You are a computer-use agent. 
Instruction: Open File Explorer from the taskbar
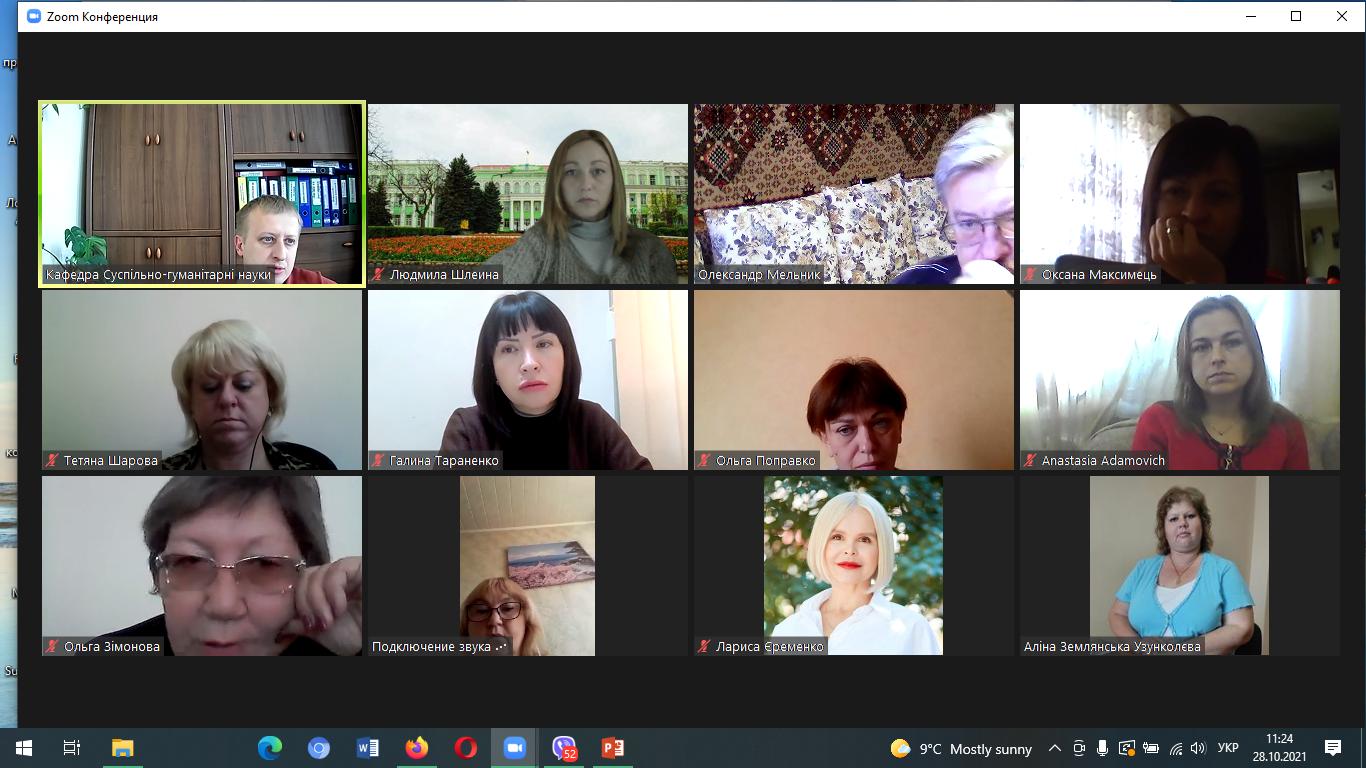point(122,748)
